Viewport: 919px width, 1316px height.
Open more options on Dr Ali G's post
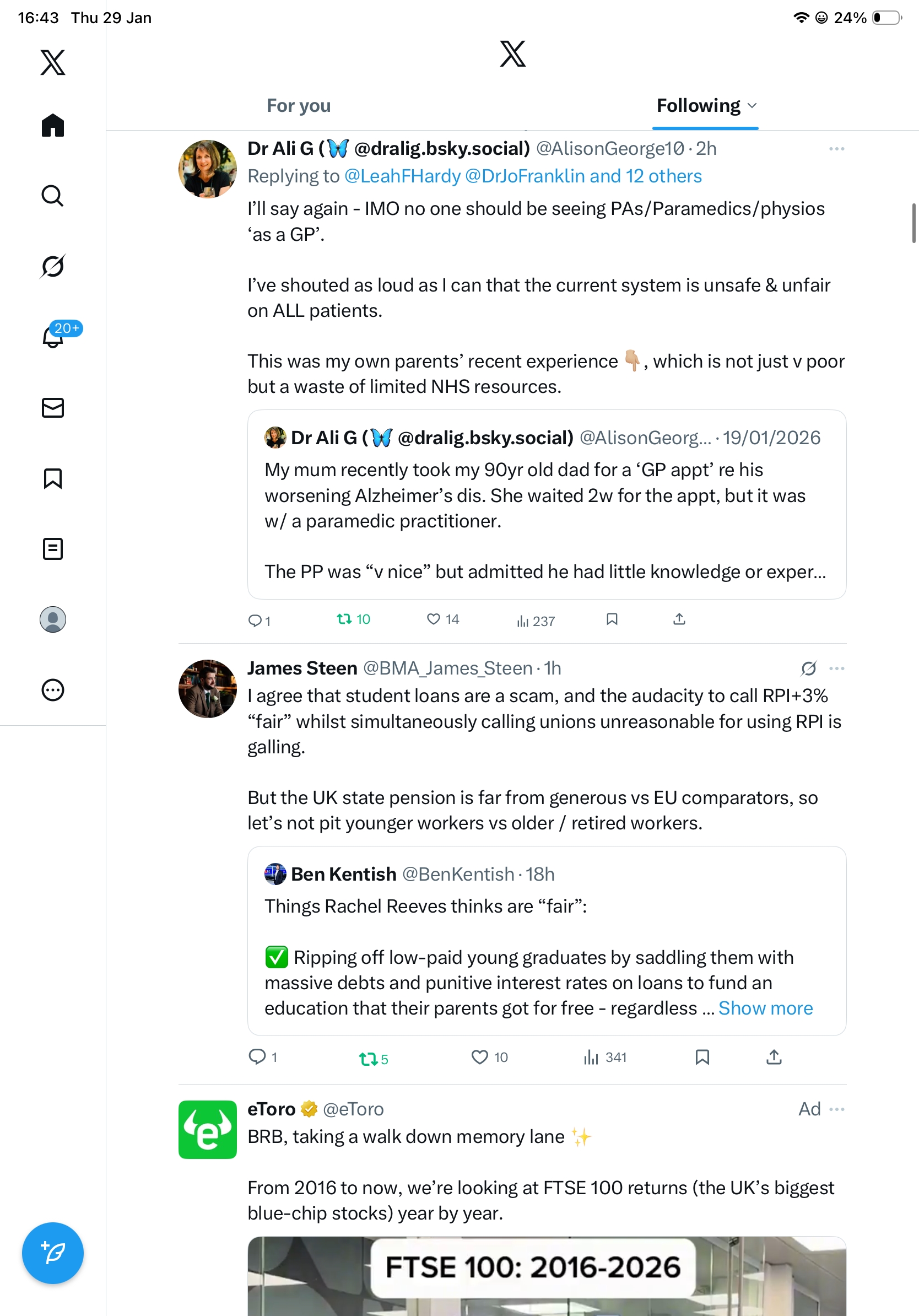(836, 149)
